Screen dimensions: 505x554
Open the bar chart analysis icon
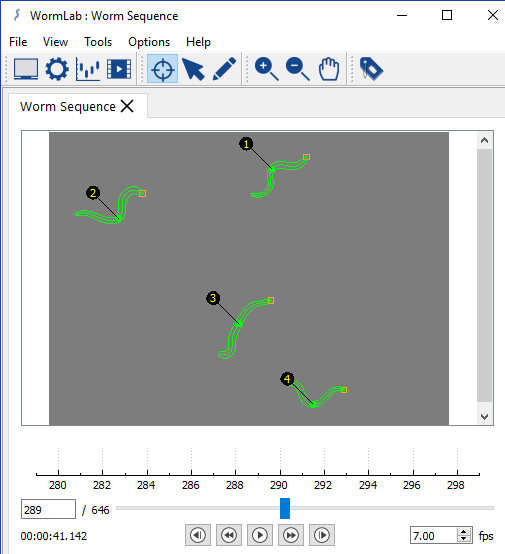click(88, 69)
